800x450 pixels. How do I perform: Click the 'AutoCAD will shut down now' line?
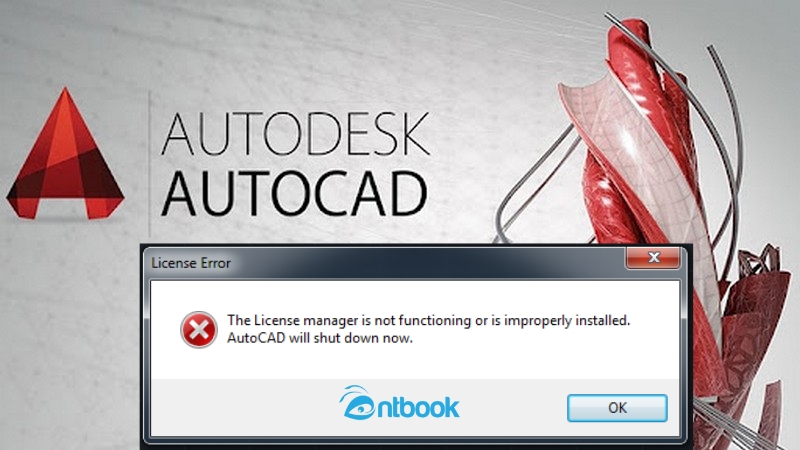tap(320, 338)
